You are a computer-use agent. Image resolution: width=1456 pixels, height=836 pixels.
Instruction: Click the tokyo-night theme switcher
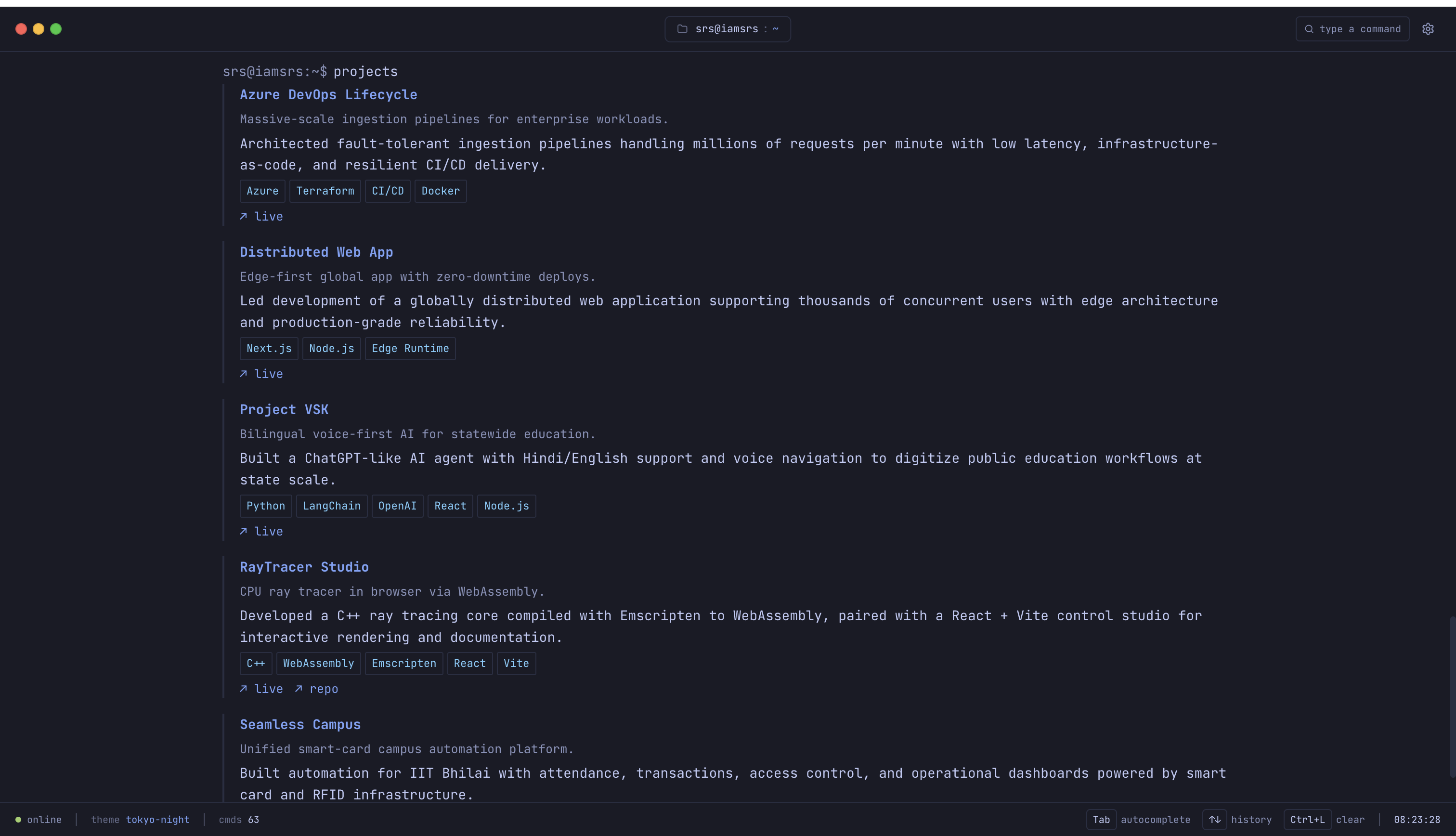coord(157,819)
